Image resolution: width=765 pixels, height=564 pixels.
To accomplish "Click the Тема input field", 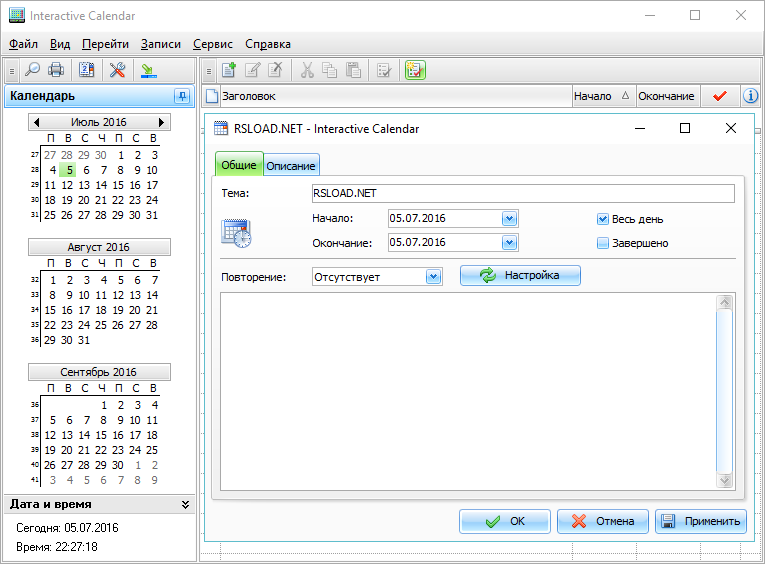I will 523,193.
